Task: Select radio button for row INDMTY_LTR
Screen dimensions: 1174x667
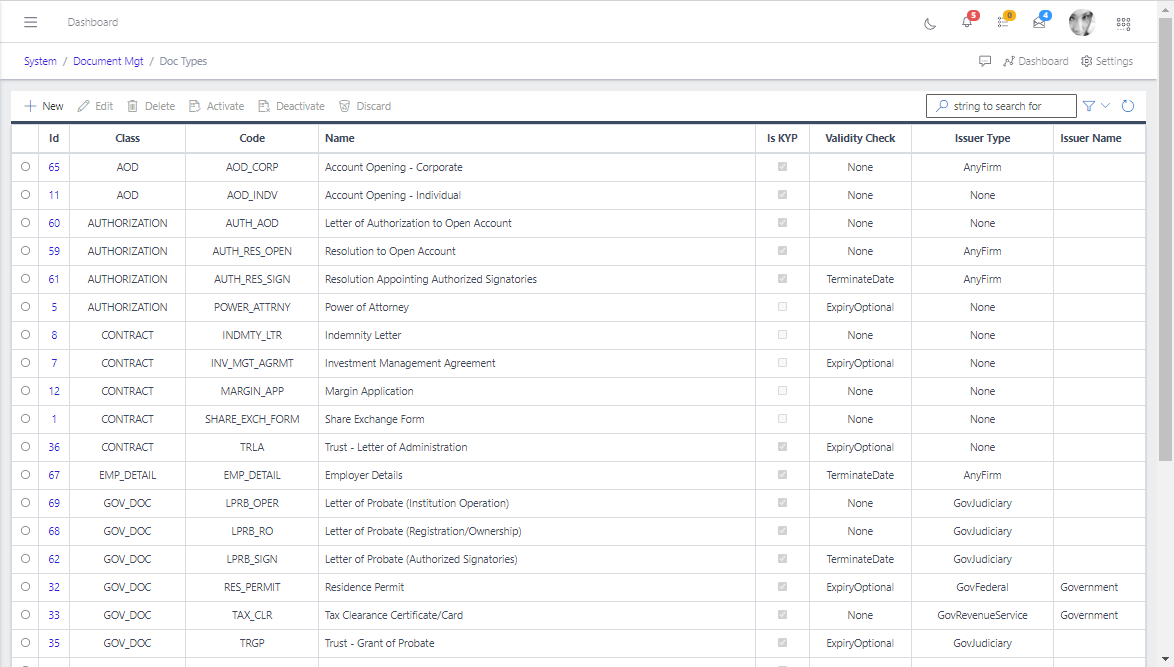Action: [x=25, y=335]
